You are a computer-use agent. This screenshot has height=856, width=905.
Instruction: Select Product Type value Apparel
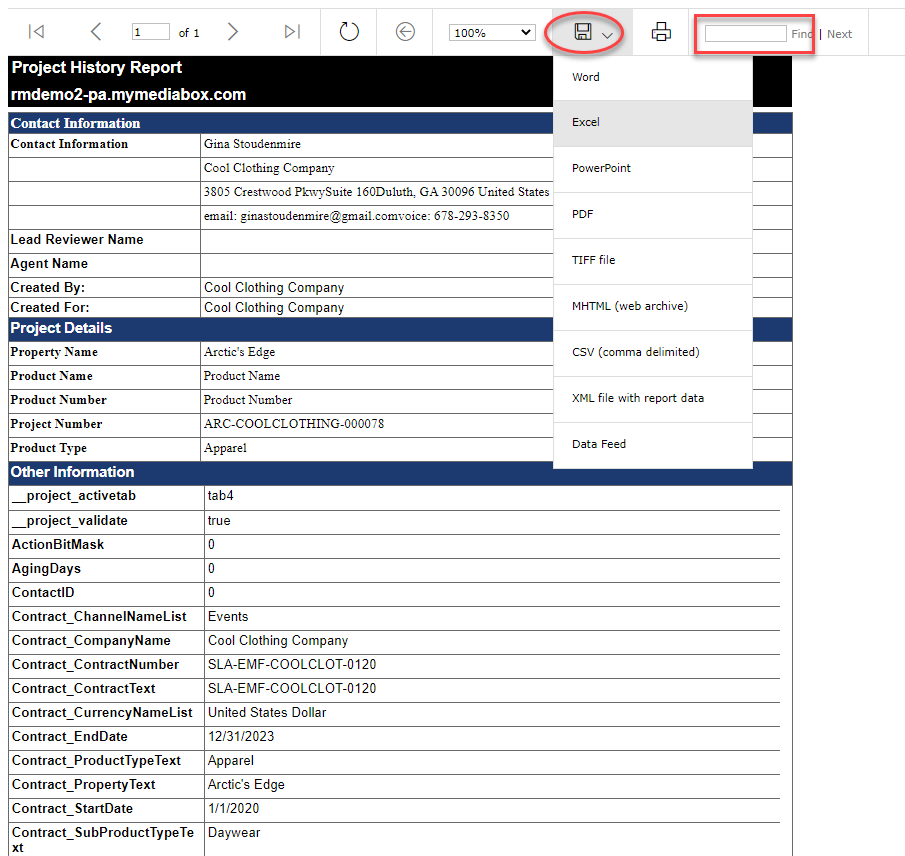pyautogui.click(x=225, y=448)
